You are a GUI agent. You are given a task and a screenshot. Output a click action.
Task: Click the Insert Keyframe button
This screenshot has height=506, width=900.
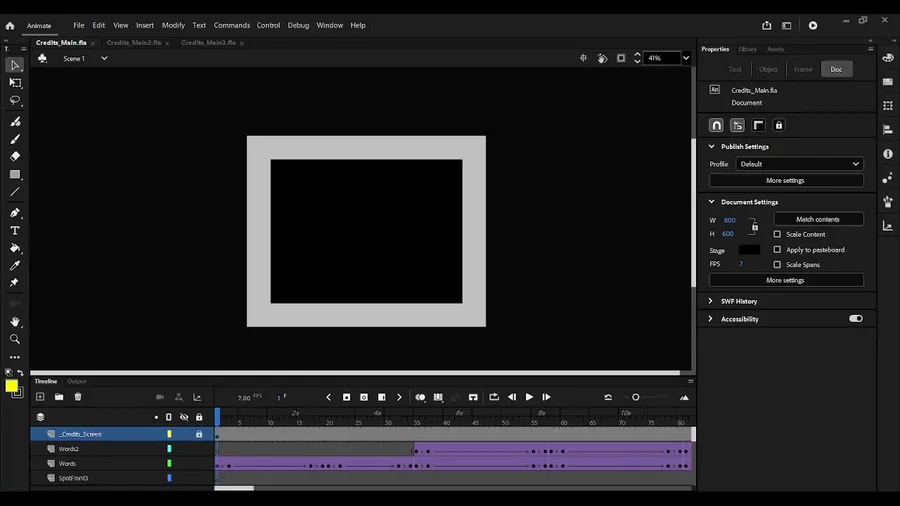(347, 397)
